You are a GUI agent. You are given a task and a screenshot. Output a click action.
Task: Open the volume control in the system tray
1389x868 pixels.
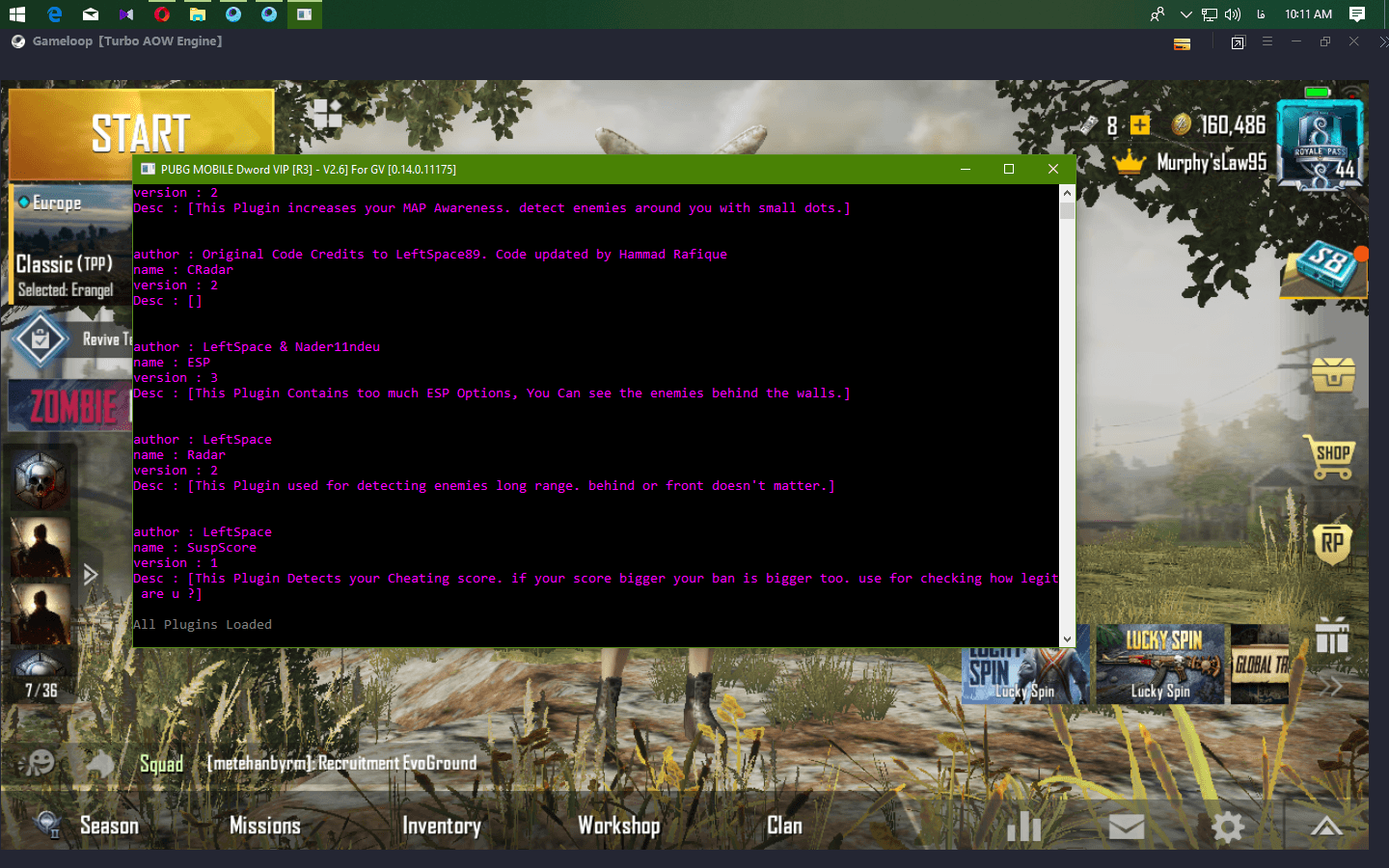pyautogui.click(x=1233, y=14)
